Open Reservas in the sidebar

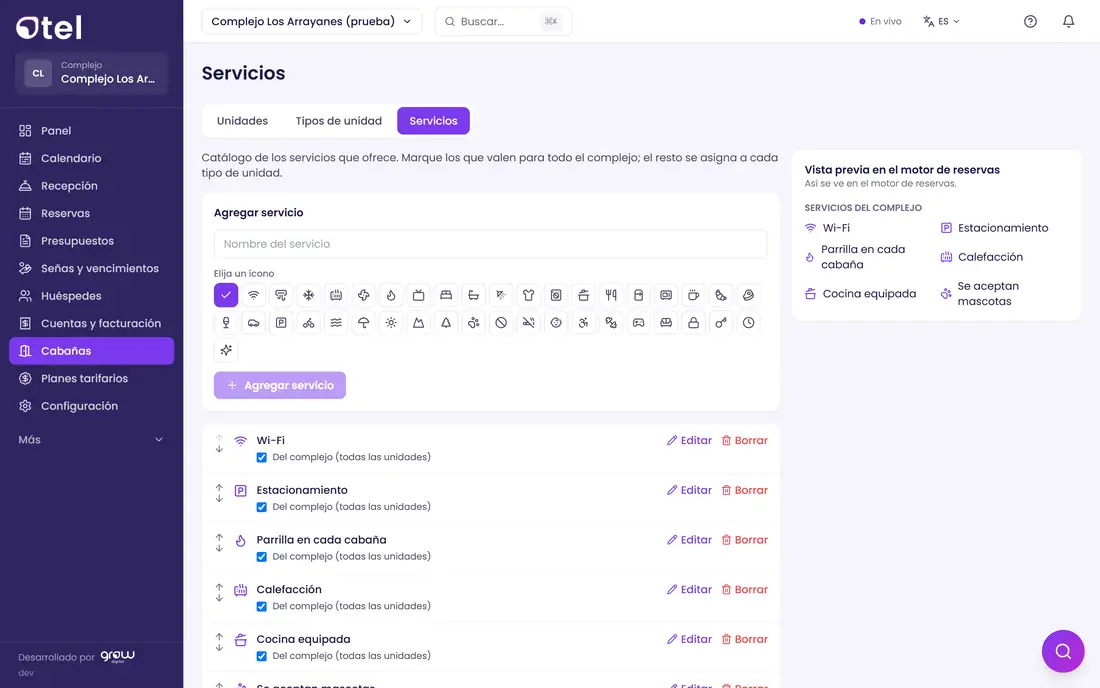pyautogui.click(x=91, y=213)
